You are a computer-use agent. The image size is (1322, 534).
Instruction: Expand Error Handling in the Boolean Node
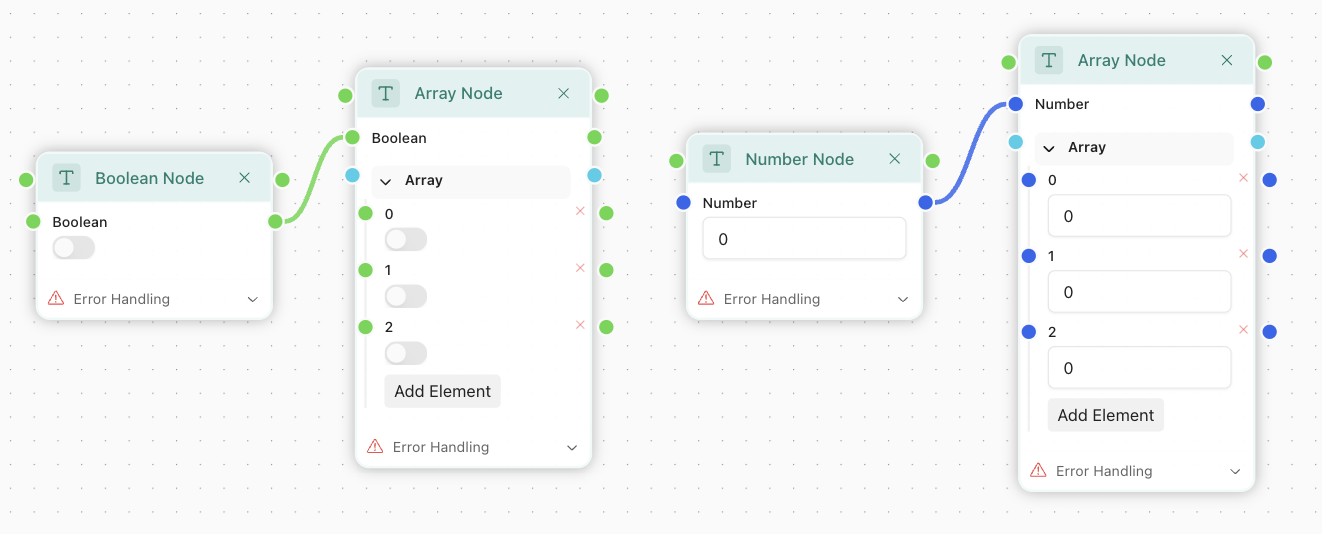click(x=253, y=299)
